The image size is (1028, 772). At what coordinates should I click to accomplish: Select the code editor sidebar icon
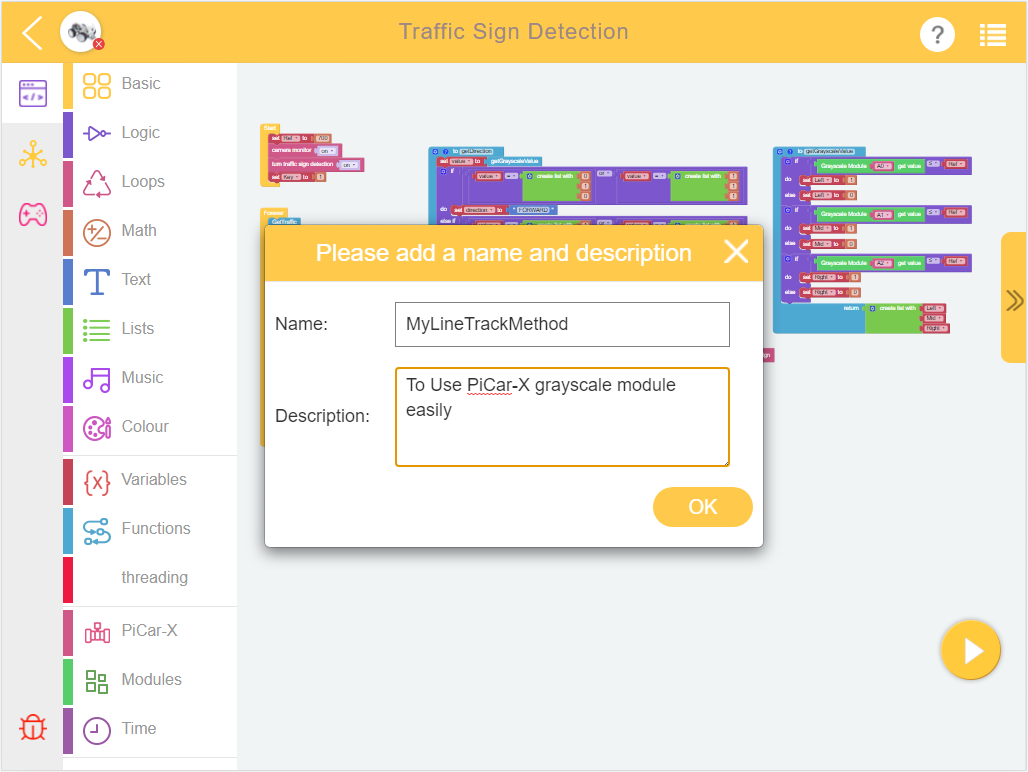point(33,94)
